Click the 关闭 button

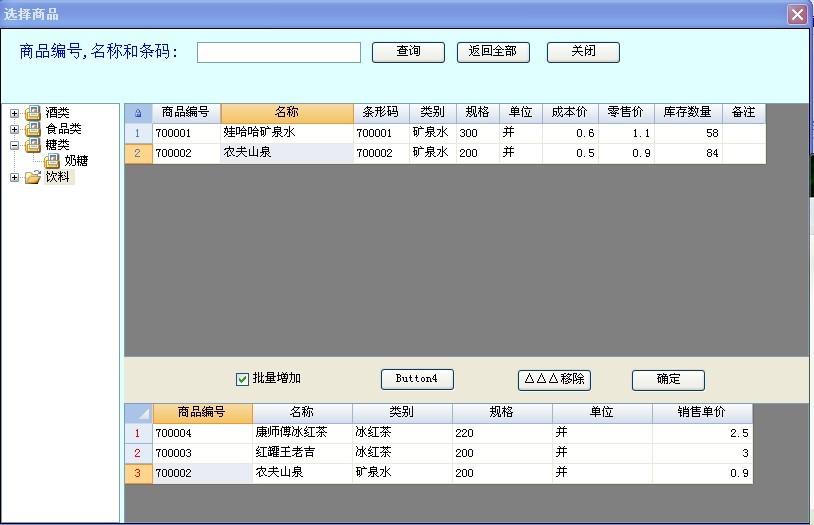(x=583, y=52)
